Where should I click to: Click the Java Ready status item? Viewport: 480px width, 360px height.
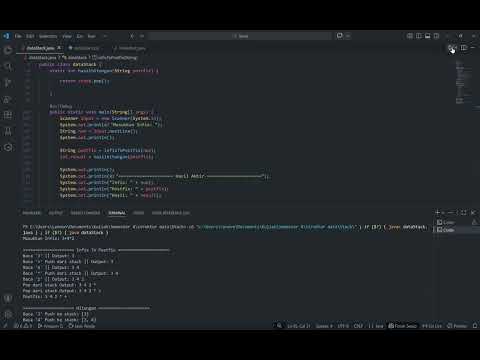[82, 326]
